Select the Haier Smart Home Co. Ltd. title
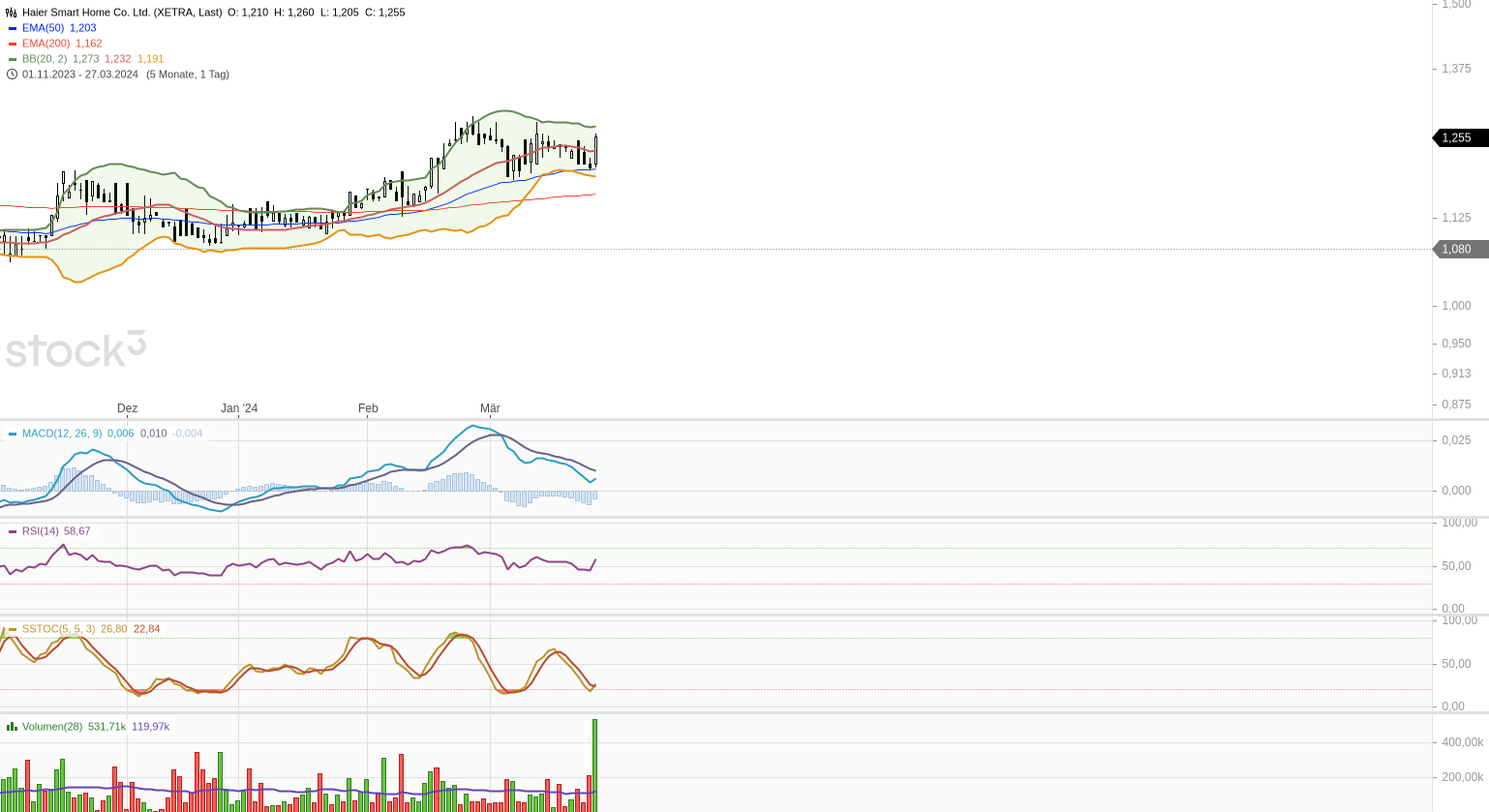1489x812 pixels. [x=122, y=13]
